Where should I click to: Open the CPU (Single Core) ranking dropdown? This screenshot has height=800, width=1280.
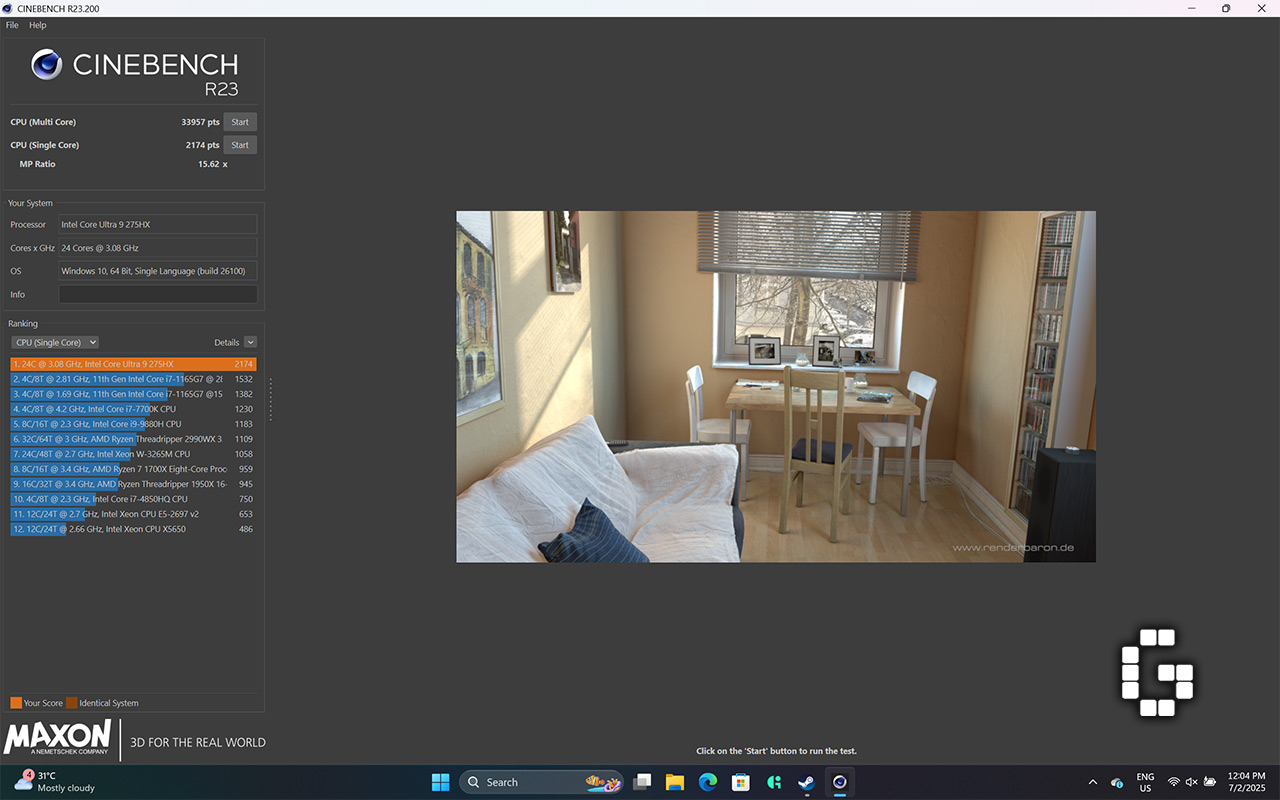pyautogui.click(x=55, y=342)
